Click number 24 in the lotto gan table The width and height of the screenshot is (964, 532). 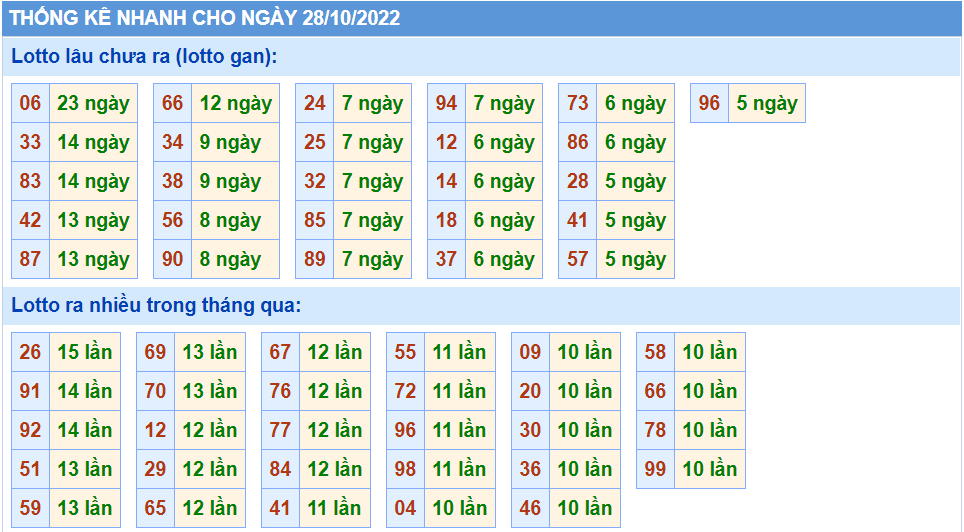(315, 103)
